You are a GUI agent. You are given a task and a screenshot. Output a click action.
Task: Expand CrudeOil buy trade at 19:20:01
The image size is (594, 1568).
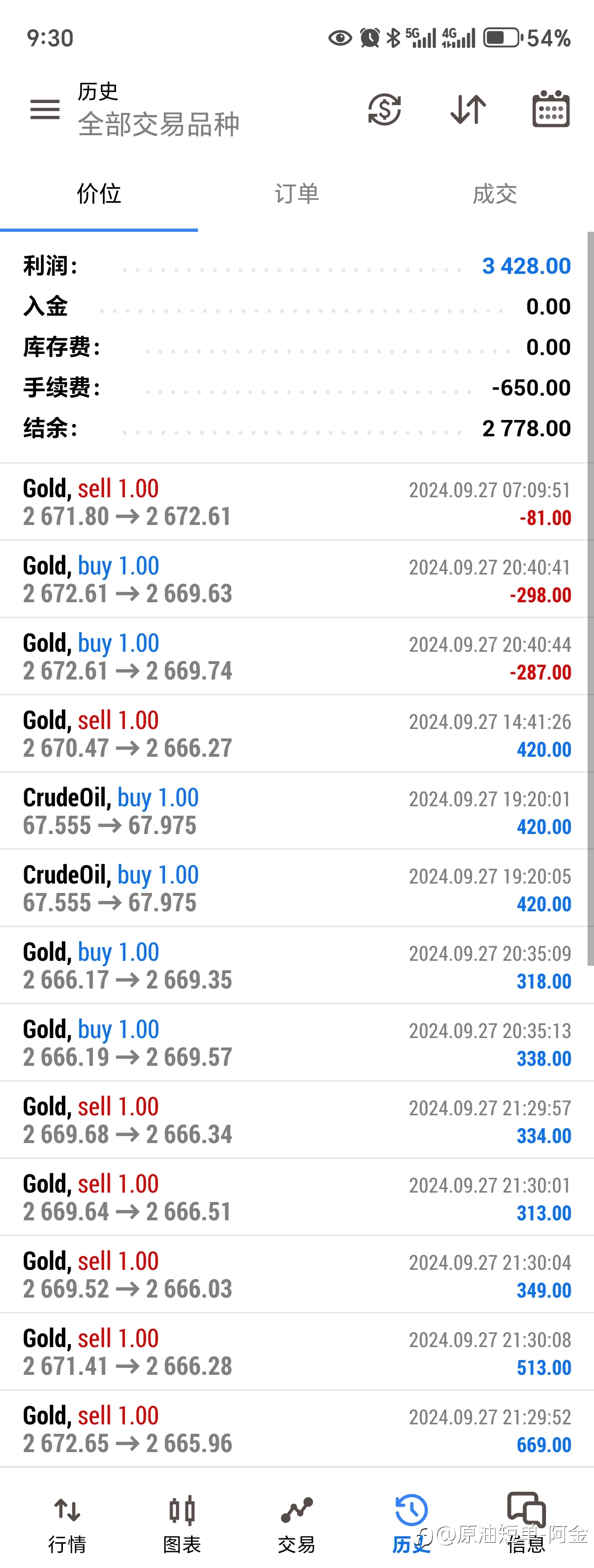[x=297, y=811]
